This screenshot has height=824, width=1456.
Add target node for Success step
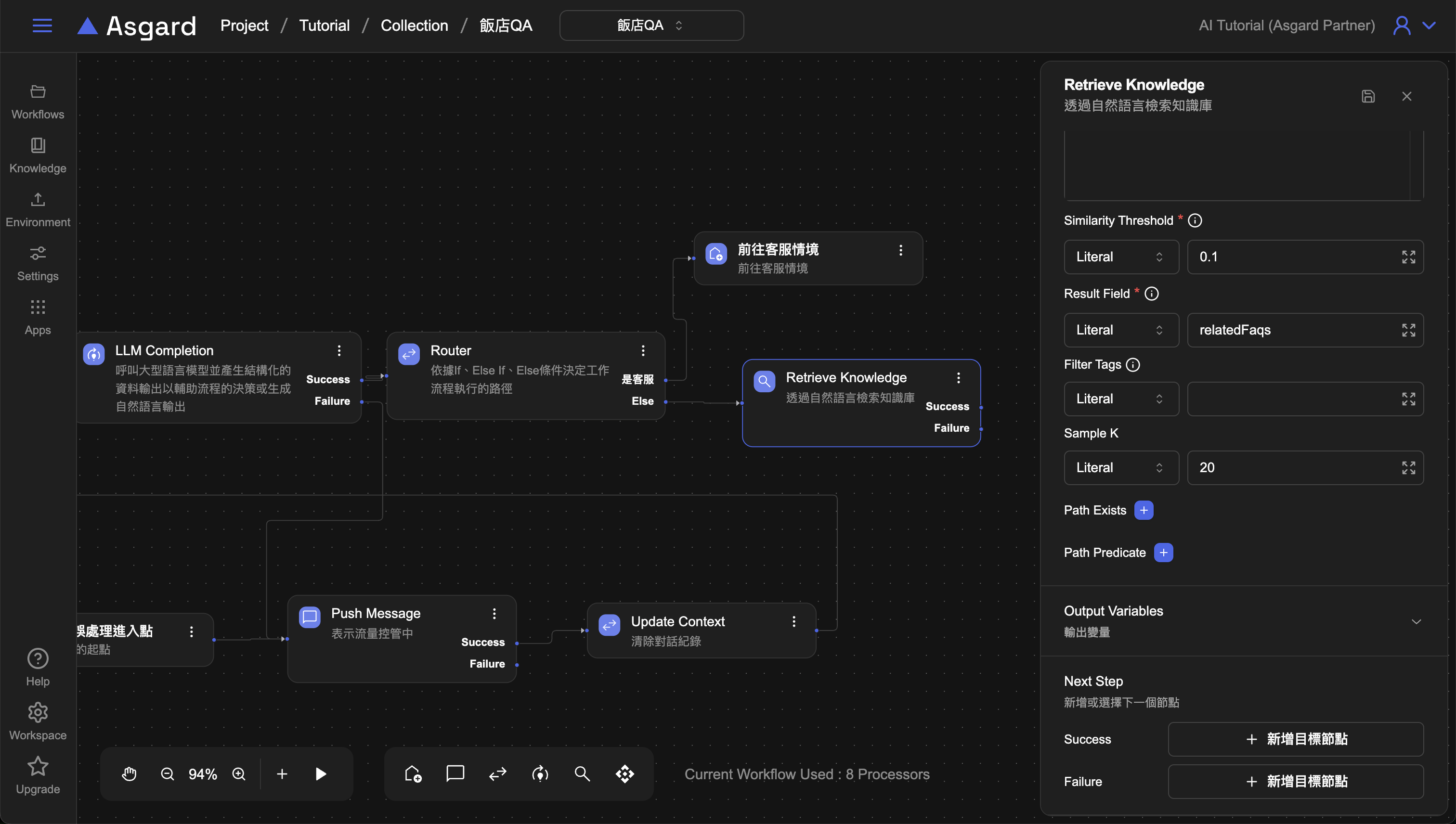point(1295,738)
